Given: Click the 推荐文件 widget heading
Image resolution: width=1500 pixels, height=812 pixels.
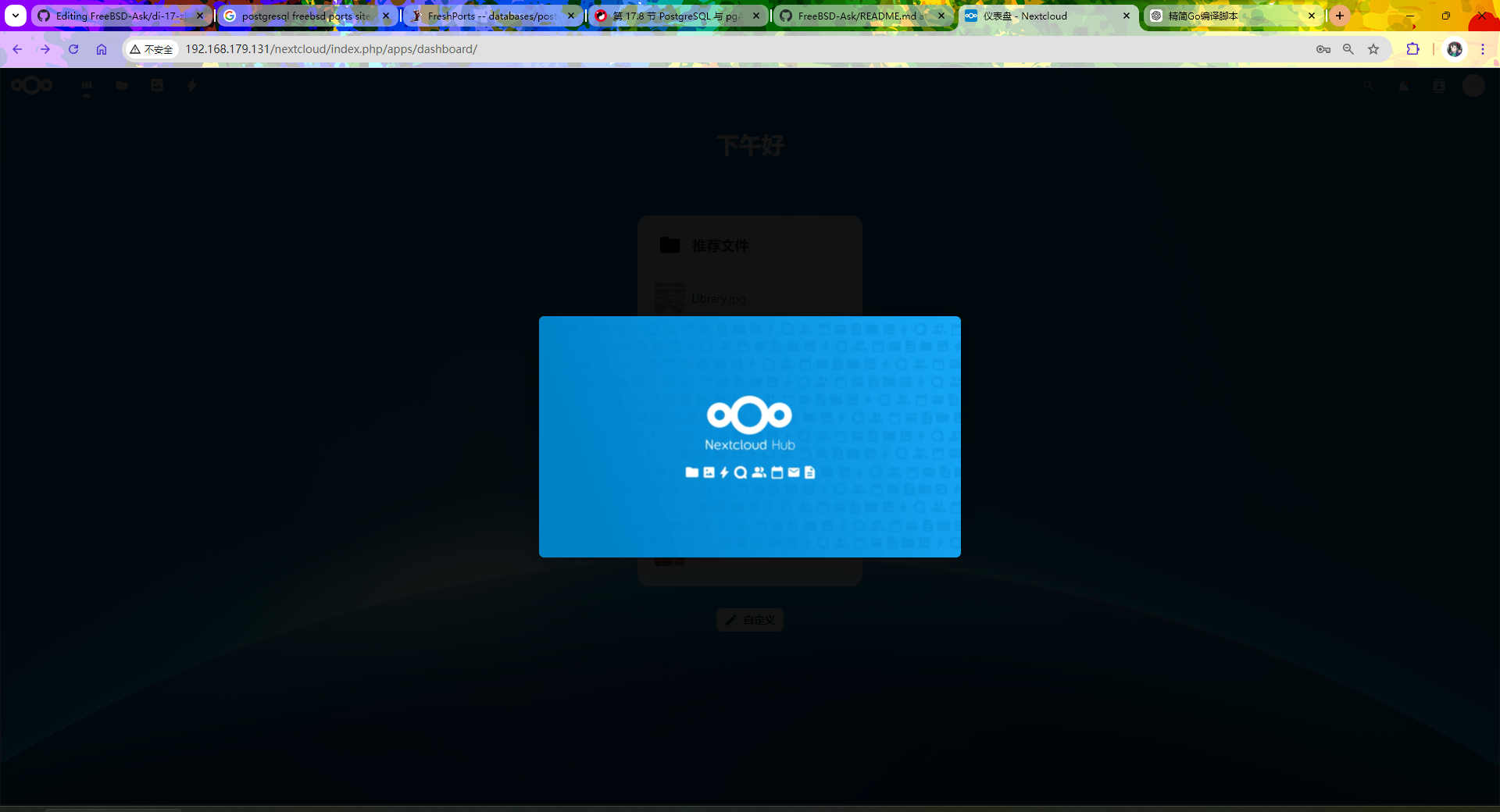Looking at the screenshot, I should [720, 246].
